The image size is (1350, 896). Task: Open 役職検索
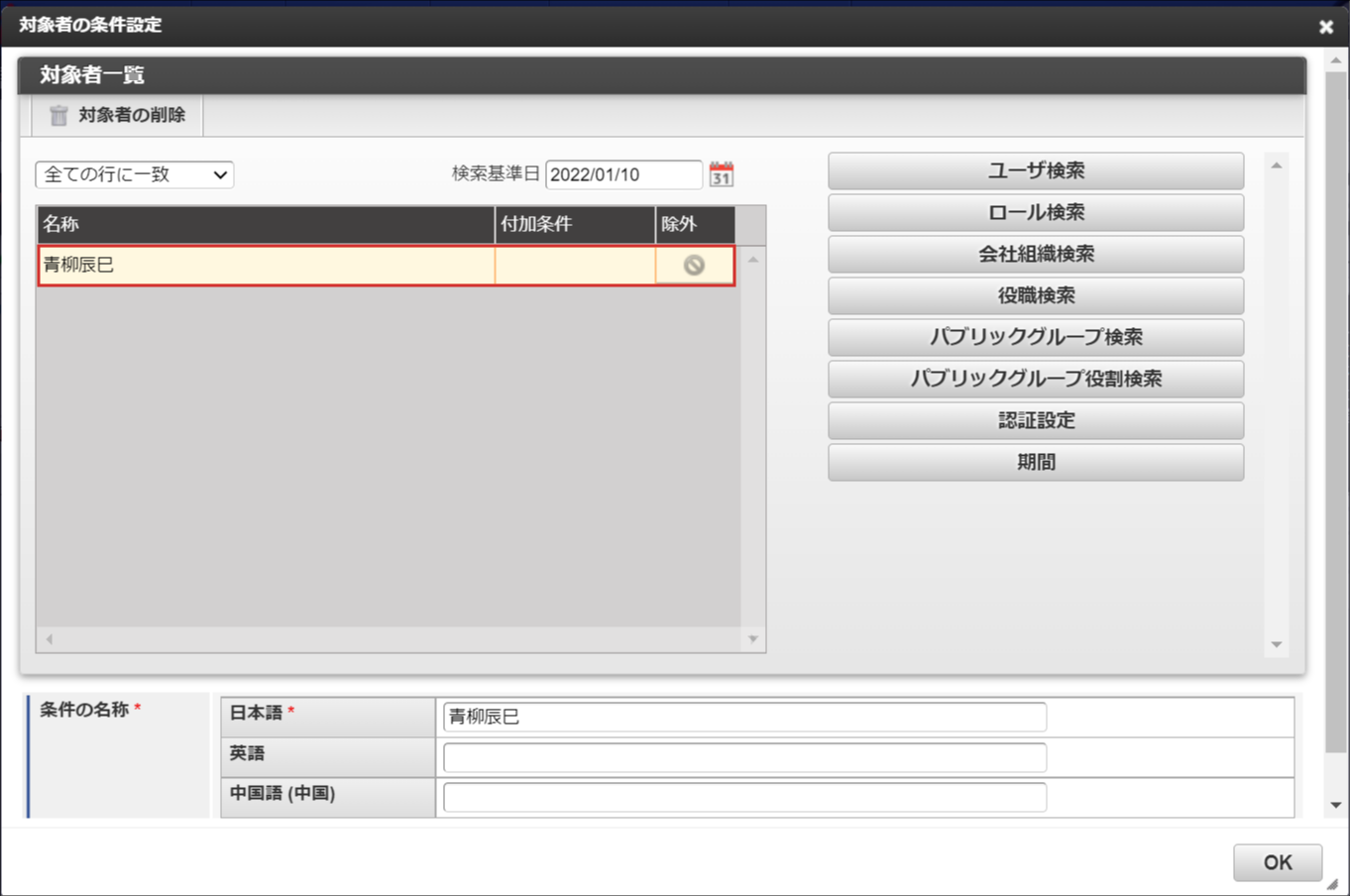pyautogui.click(x=1036, y=295)
